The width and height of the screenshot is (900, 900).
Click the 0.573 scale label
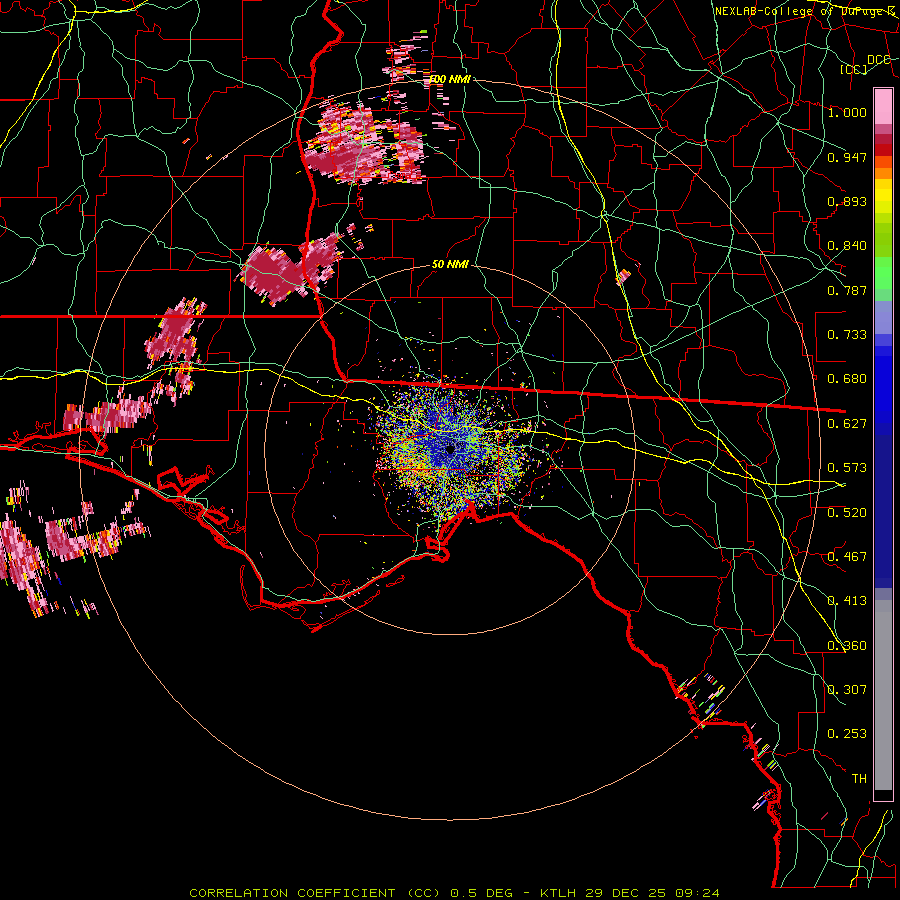[x=847, y=468]
